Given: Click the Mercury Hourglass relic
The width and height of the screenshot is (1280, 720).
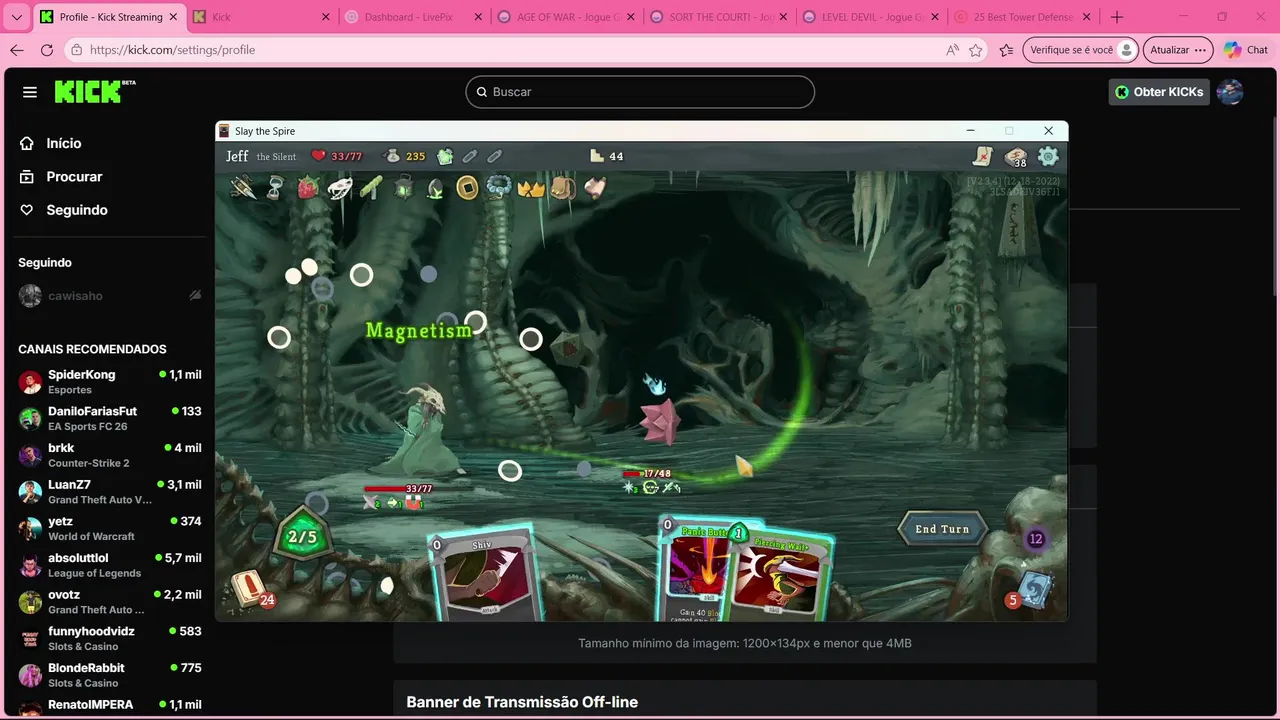Looking at the screenshot, I should pyautogui.click(x=275, y=187).
